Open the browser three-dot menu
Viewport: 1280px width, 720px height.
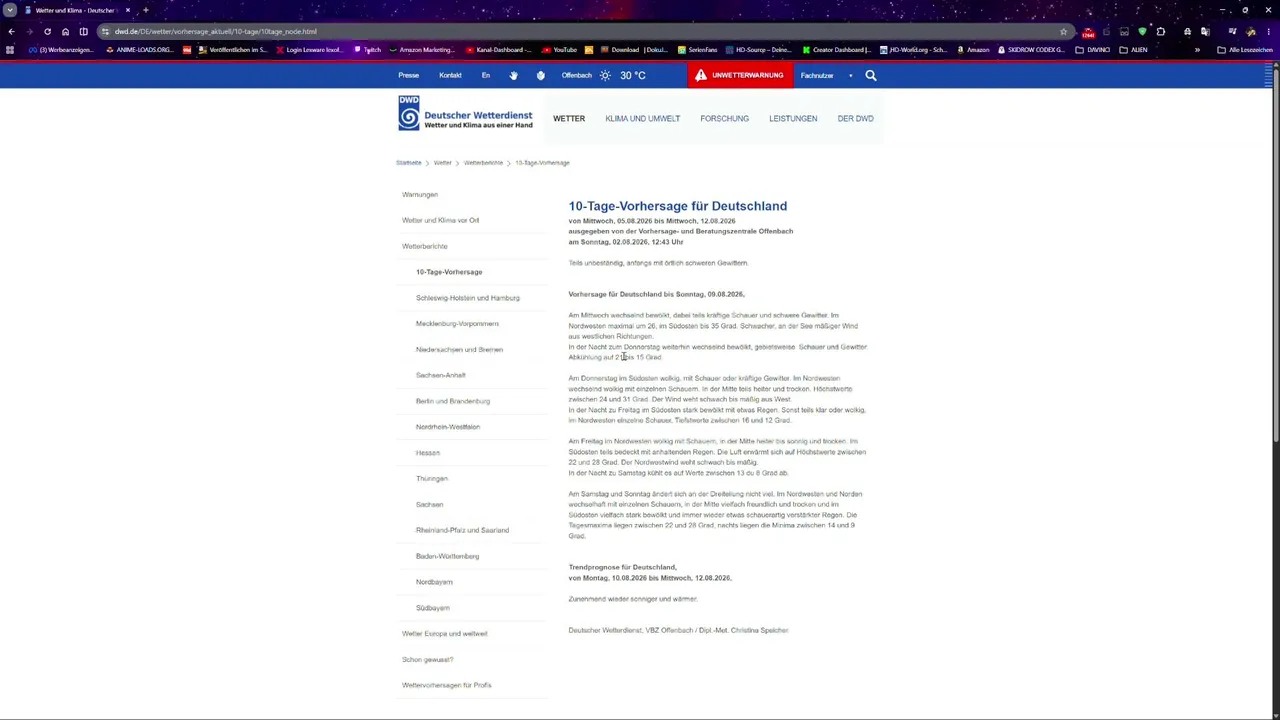(1268, 31)
